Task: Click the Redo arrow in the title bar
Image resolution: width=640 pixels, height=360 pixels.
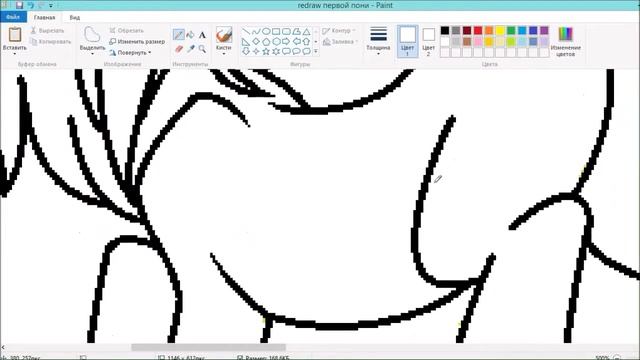Action: [41, 5]
